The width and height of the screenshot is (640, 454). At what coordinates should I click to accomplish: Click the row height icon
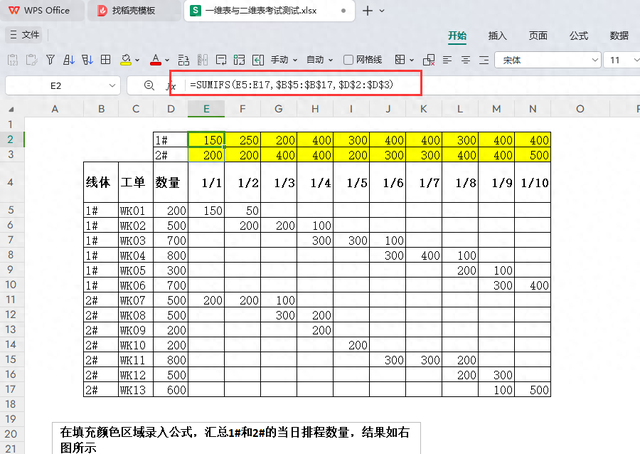(x=184, y=60)
